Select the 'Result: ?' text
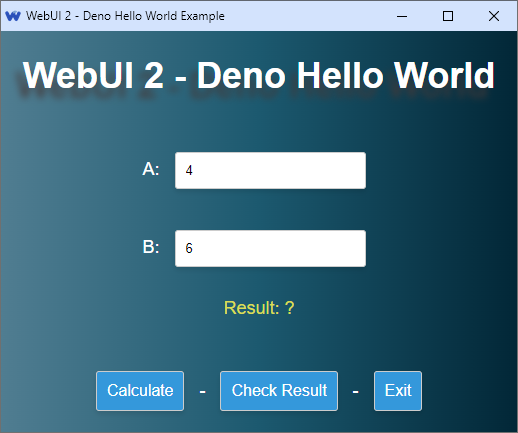Image resolution: width=518 pixels, height=433 pixels. [x=259, y=308]
